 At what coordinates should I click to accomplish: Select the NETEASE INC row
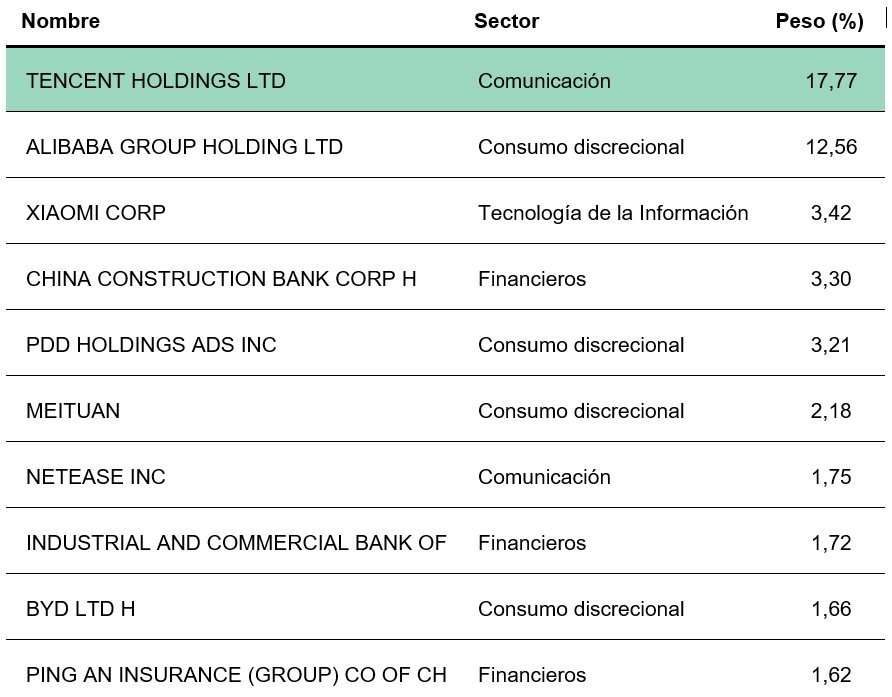96,477
